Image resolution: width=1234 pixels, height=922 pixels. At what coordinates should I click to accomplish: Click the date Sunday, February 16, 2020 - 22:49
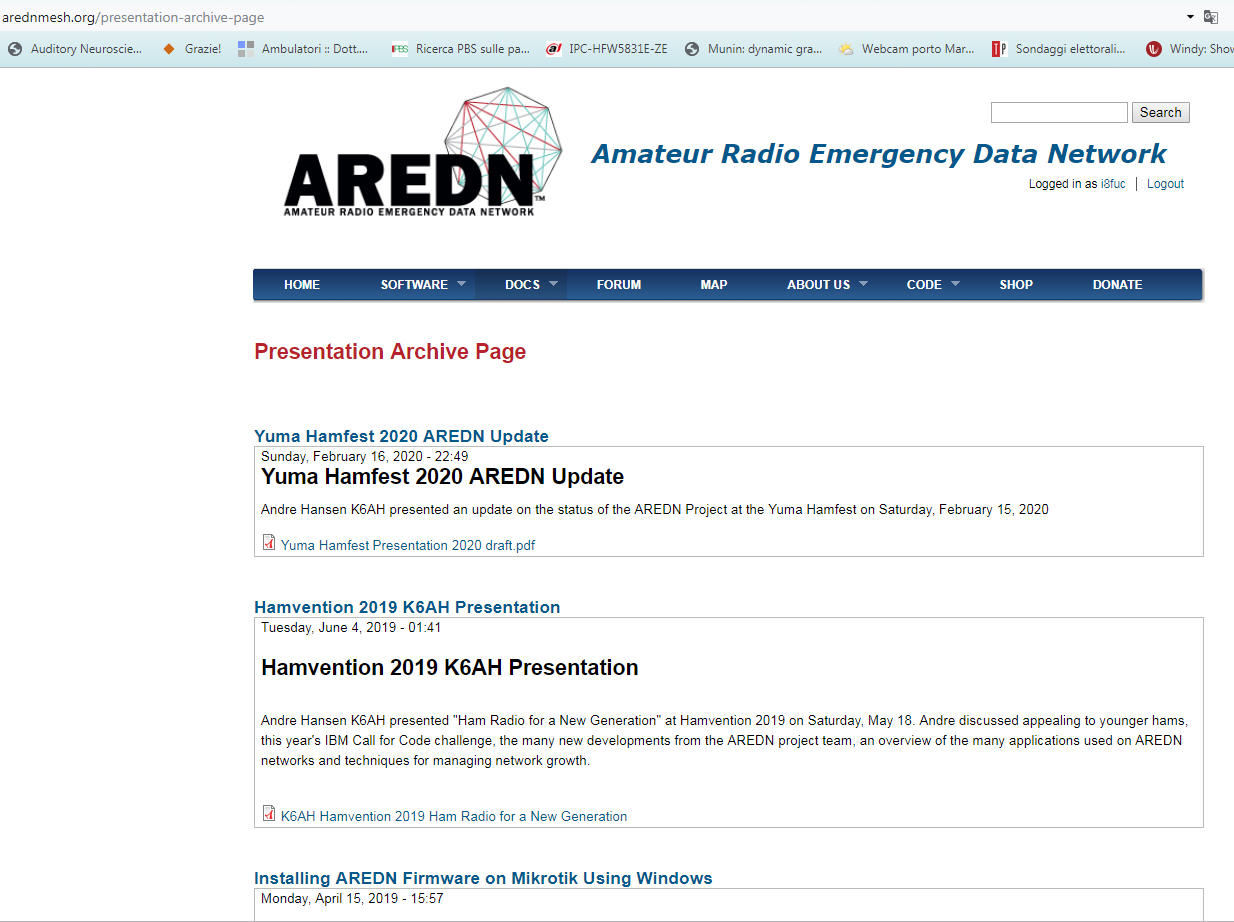[x=365, y=456]
